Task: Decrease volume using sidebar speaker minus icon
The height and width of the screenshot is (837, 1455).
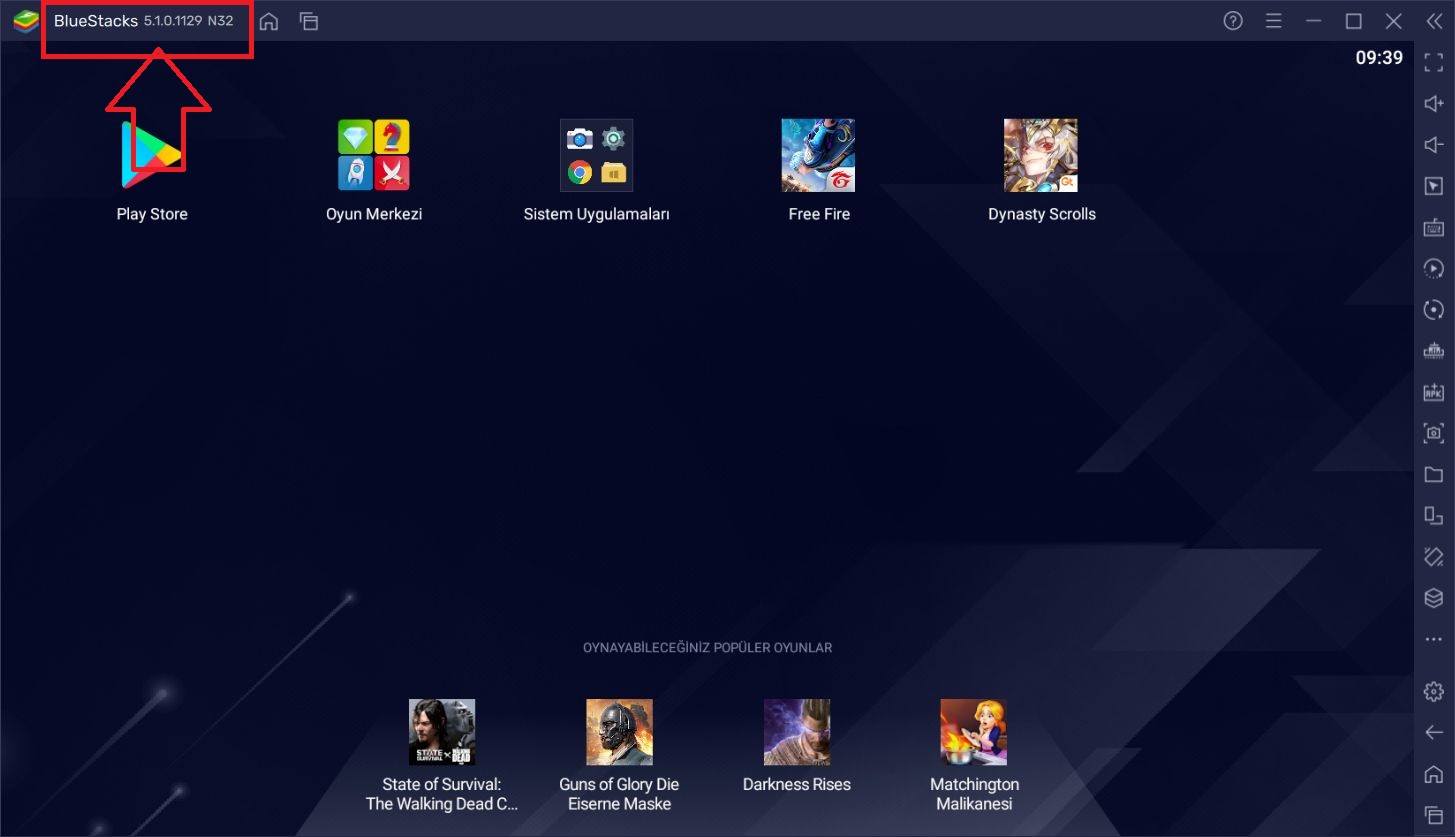Action: tap(1434, 145)
